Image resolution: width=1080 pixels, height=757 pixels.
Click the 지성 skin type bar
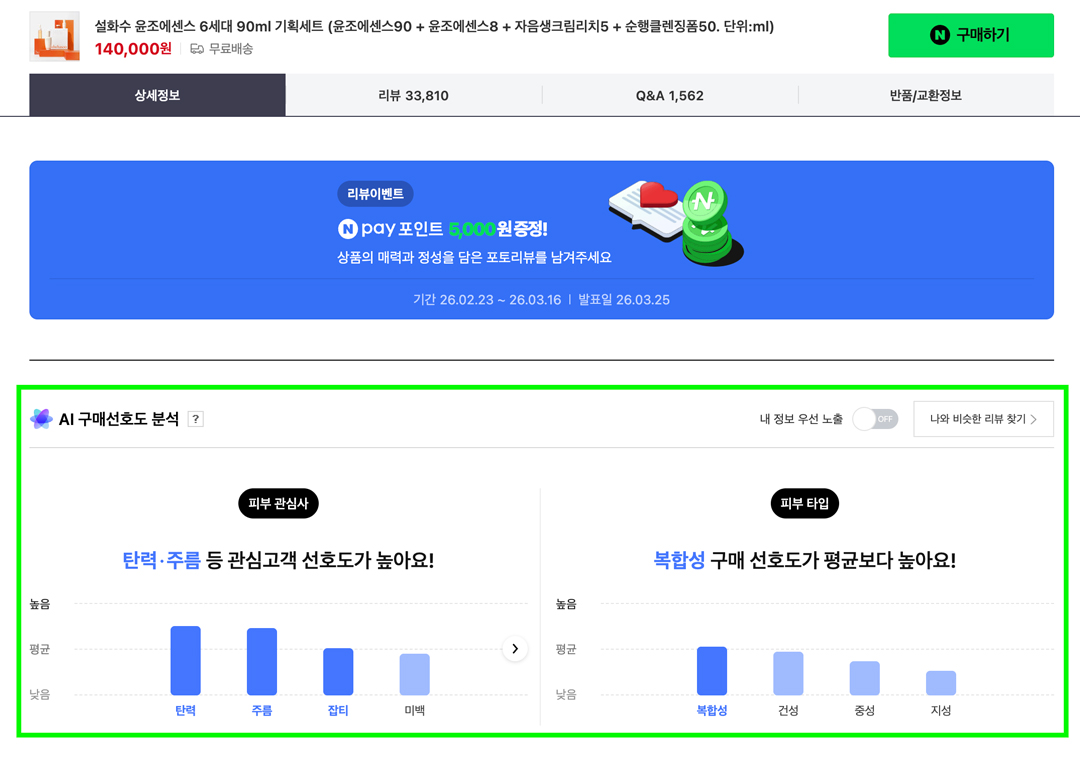(941, 683)
